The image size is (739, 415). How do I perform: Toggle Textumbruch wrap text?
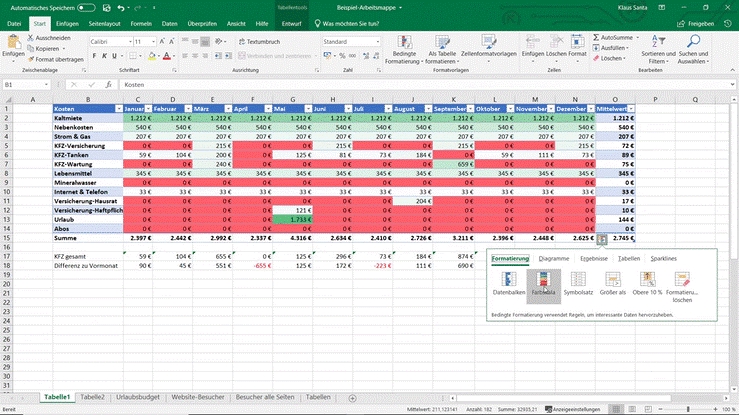pyautogui.click(x=259, y=41)
